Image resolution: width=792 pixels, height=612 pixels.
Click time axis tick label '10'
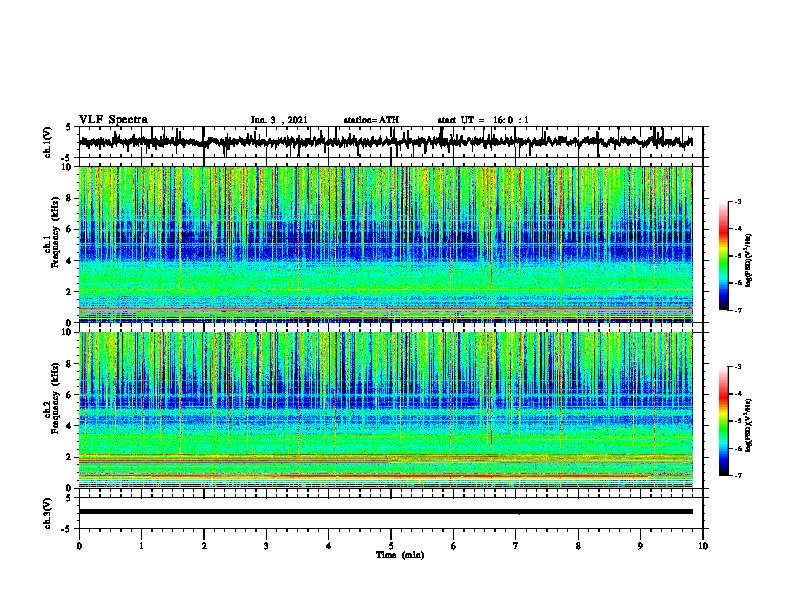click(703, 546)
